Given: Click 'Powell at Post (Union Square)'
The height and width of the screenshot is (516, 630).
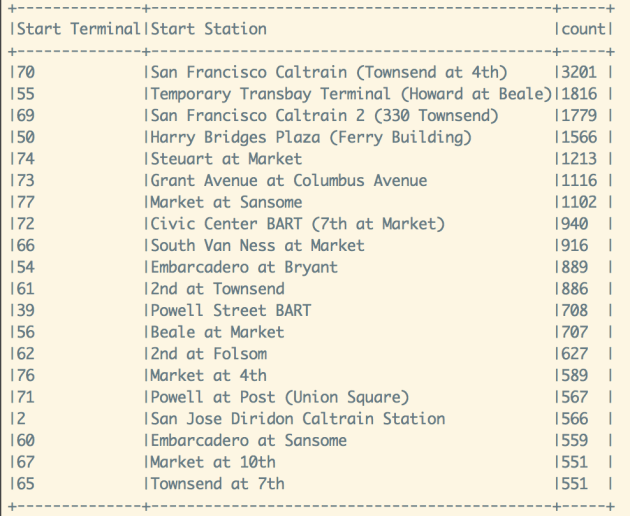Looking at the screenshot, I should (x=280, y=398).
